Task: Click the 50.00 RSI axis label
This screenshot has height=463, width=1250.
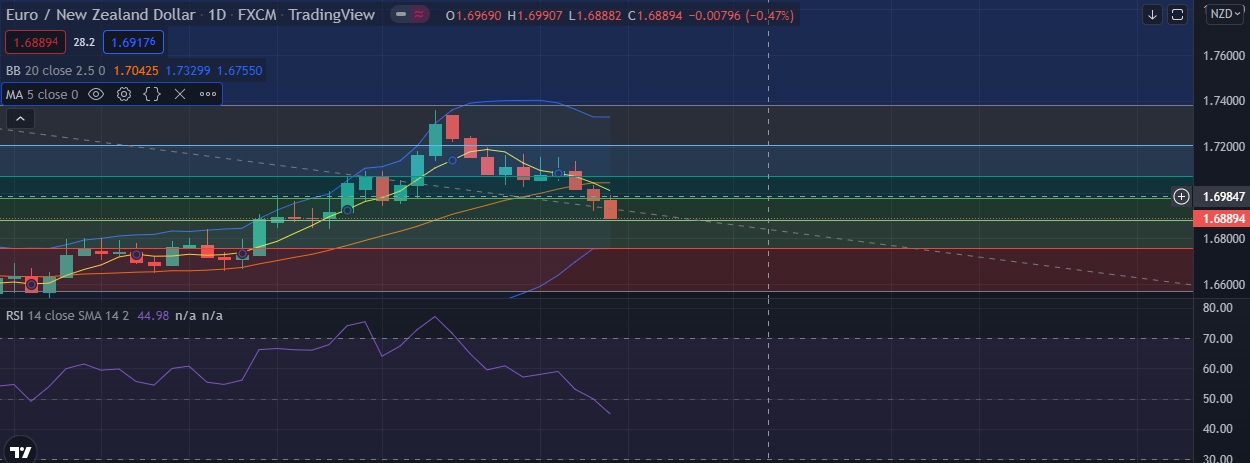Action: (x=1217, y=399)
